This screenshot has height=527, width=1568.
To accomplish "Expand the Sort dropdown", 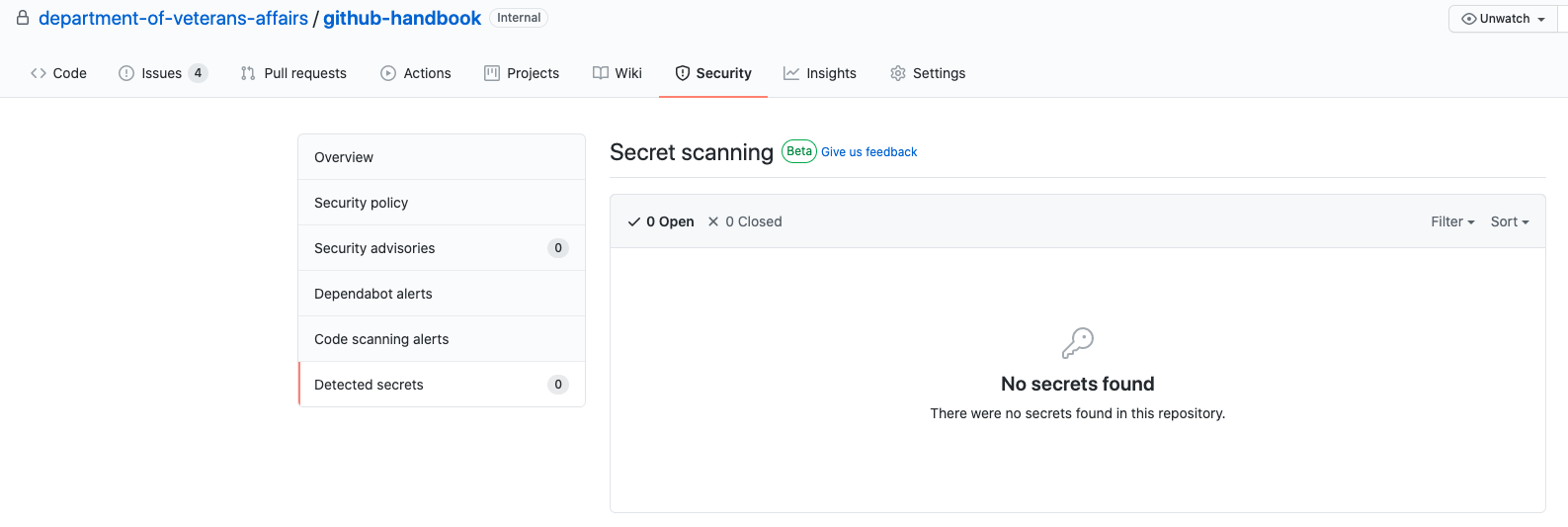I will 1510,221.
